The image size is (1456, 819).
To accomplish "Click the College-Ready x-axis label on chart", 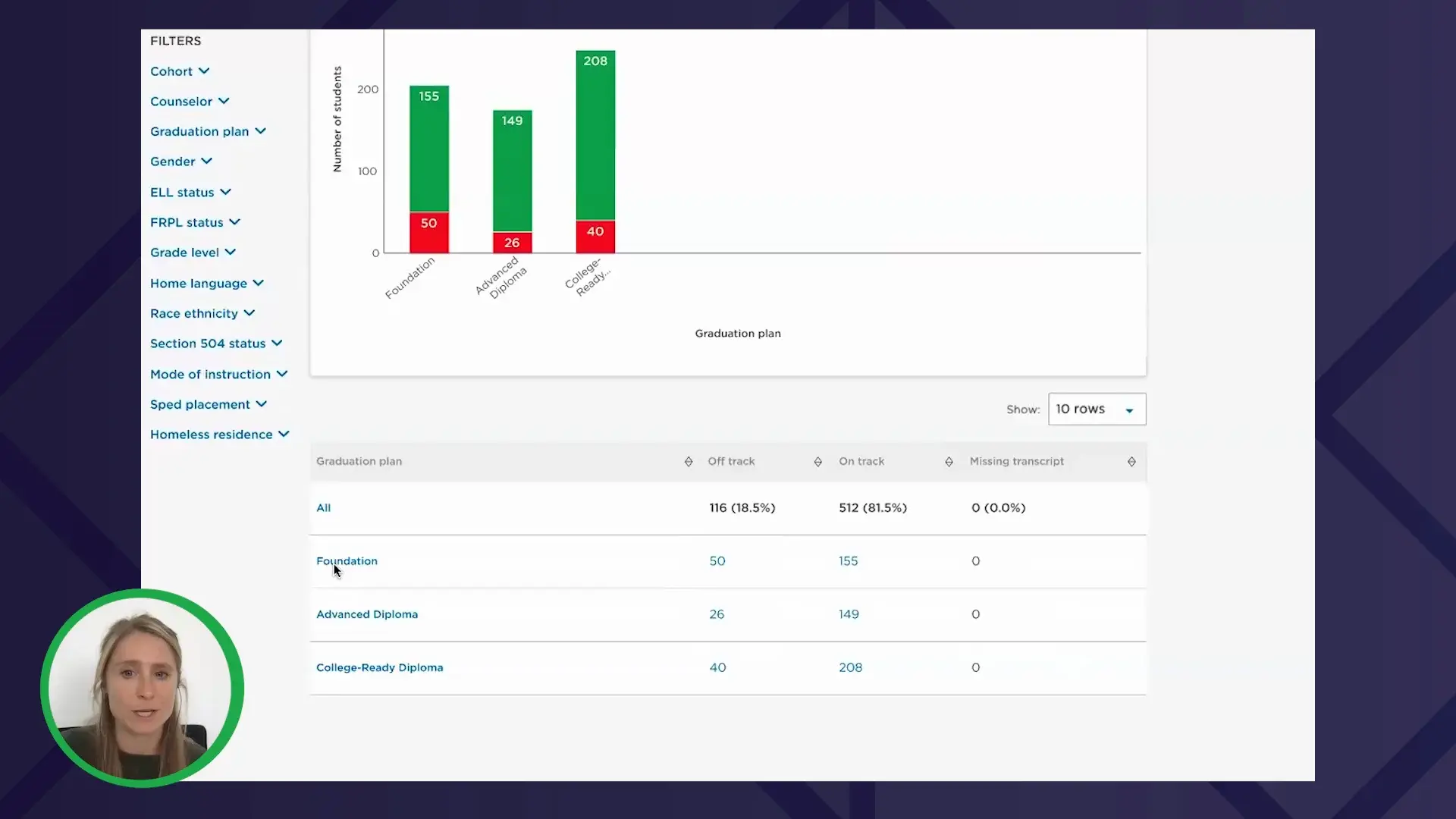I will click(x=587, y=277).
